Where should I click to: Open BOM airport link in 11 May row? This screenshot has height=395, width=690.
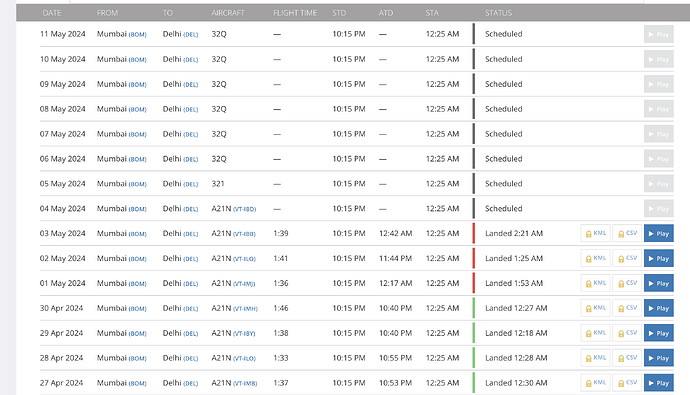pos(137,35)
